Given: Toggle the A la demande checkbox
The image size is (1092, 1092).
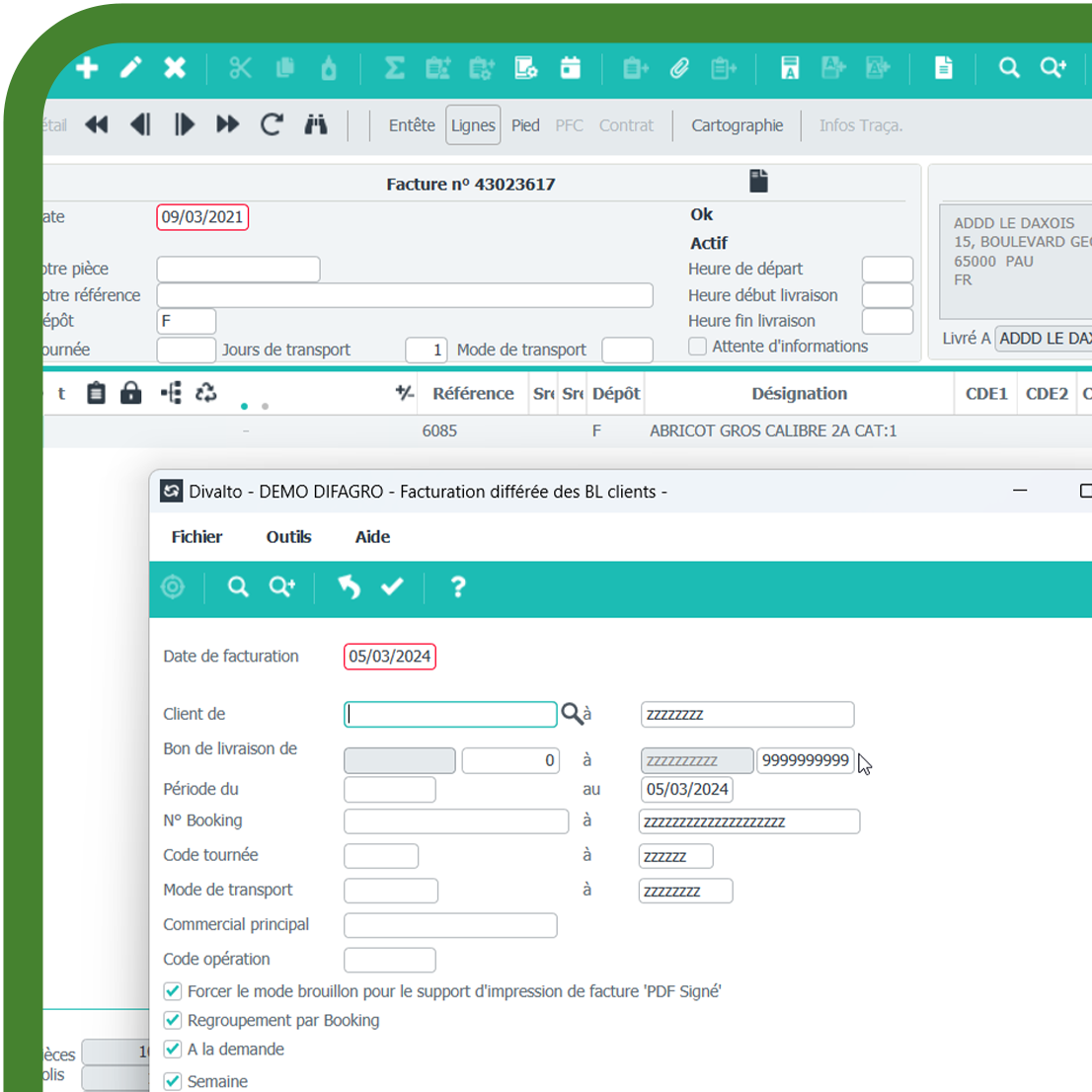Looking at the screenshot, I should pyautogui.click(x=173, y=1049).
